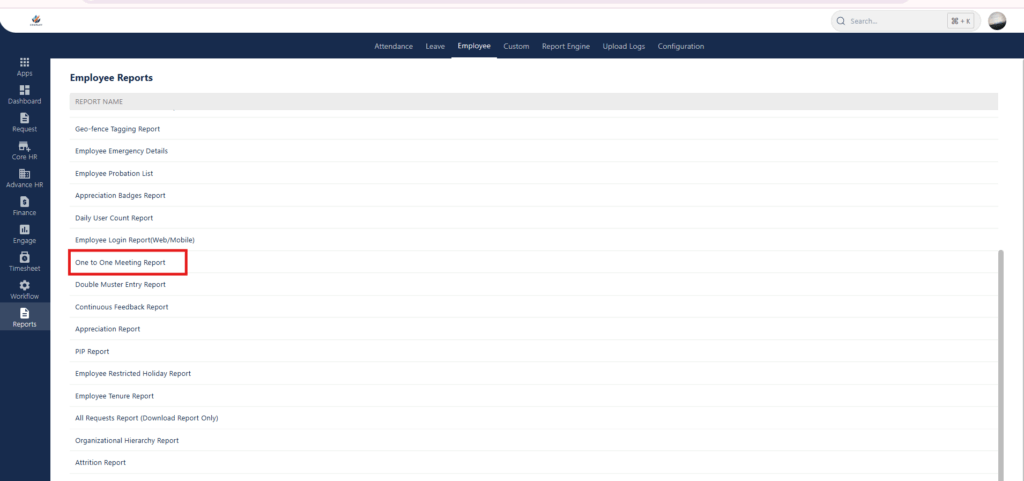Click the company logo

coord(36,21)
